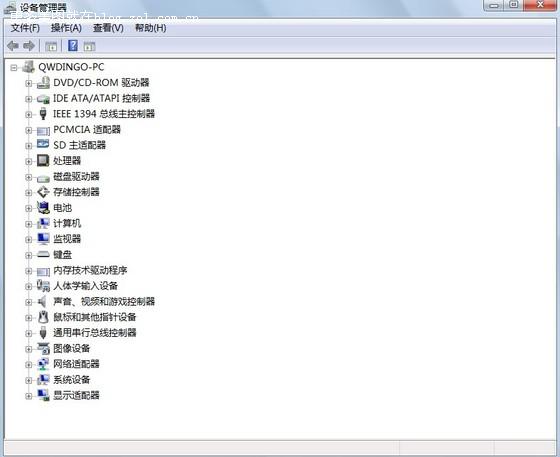The image size is (560, 457).
Task: Select the PCMCIA 适配器 label
Action: pos(87,129)
